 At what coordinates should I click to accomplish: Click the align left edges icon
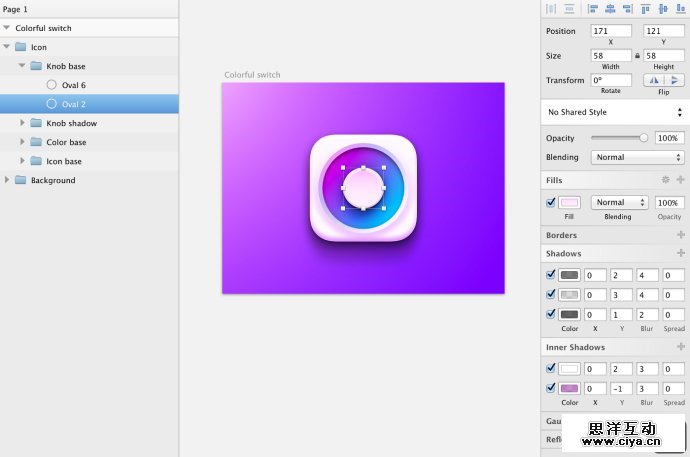click(593, 9)
